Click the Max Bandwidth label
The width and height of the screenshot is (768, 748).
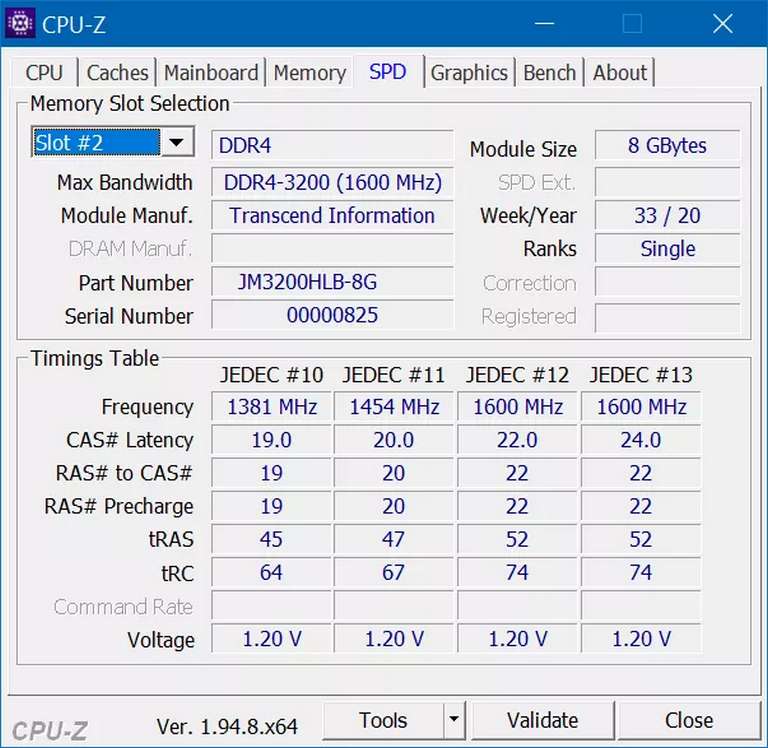pos(125,183)
